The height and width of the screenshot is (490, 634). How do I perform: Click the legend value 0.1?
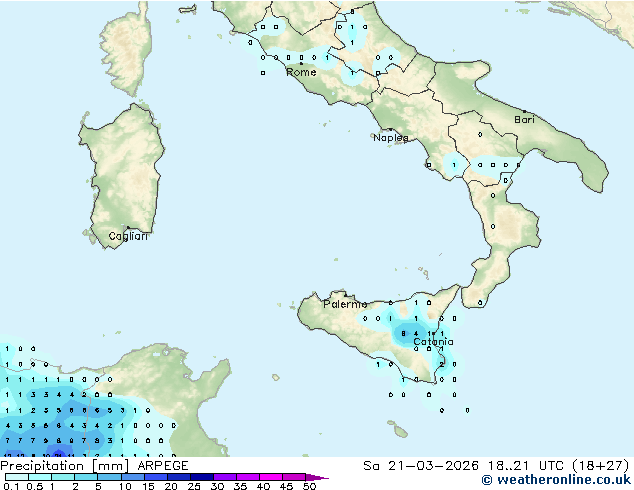(x=11, y=486)
